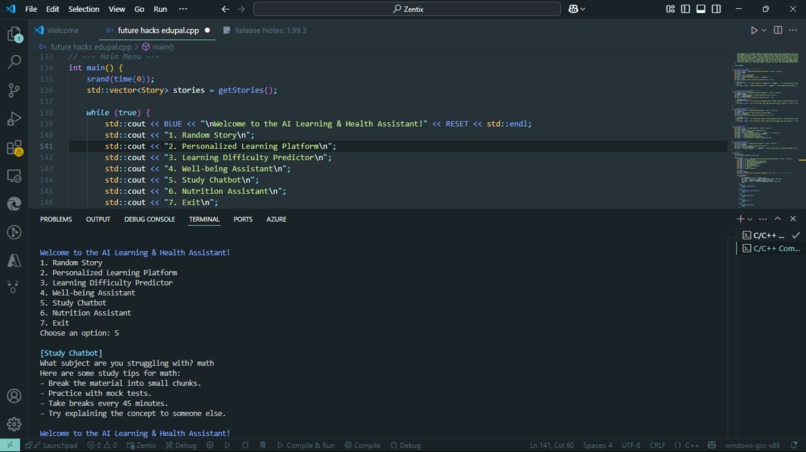The image size is (806, 452).
Task: Expand the Run button dropdown arrow
Action: pos(764,30)
